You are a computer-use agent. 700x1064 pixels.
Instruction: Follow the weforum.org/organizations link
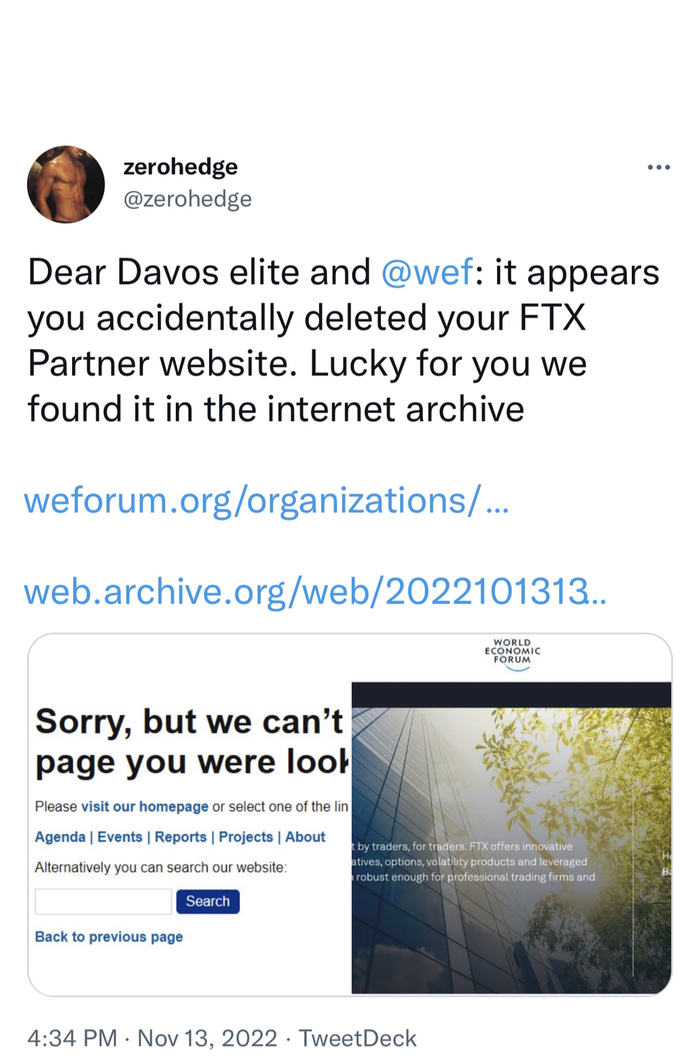click(x=265, y=498)
